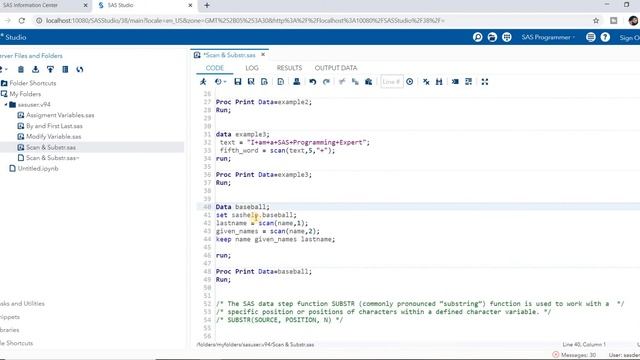Refresh the Server Files and Folders tree
The width and height of the screenshot is (640, 360).
80,69
